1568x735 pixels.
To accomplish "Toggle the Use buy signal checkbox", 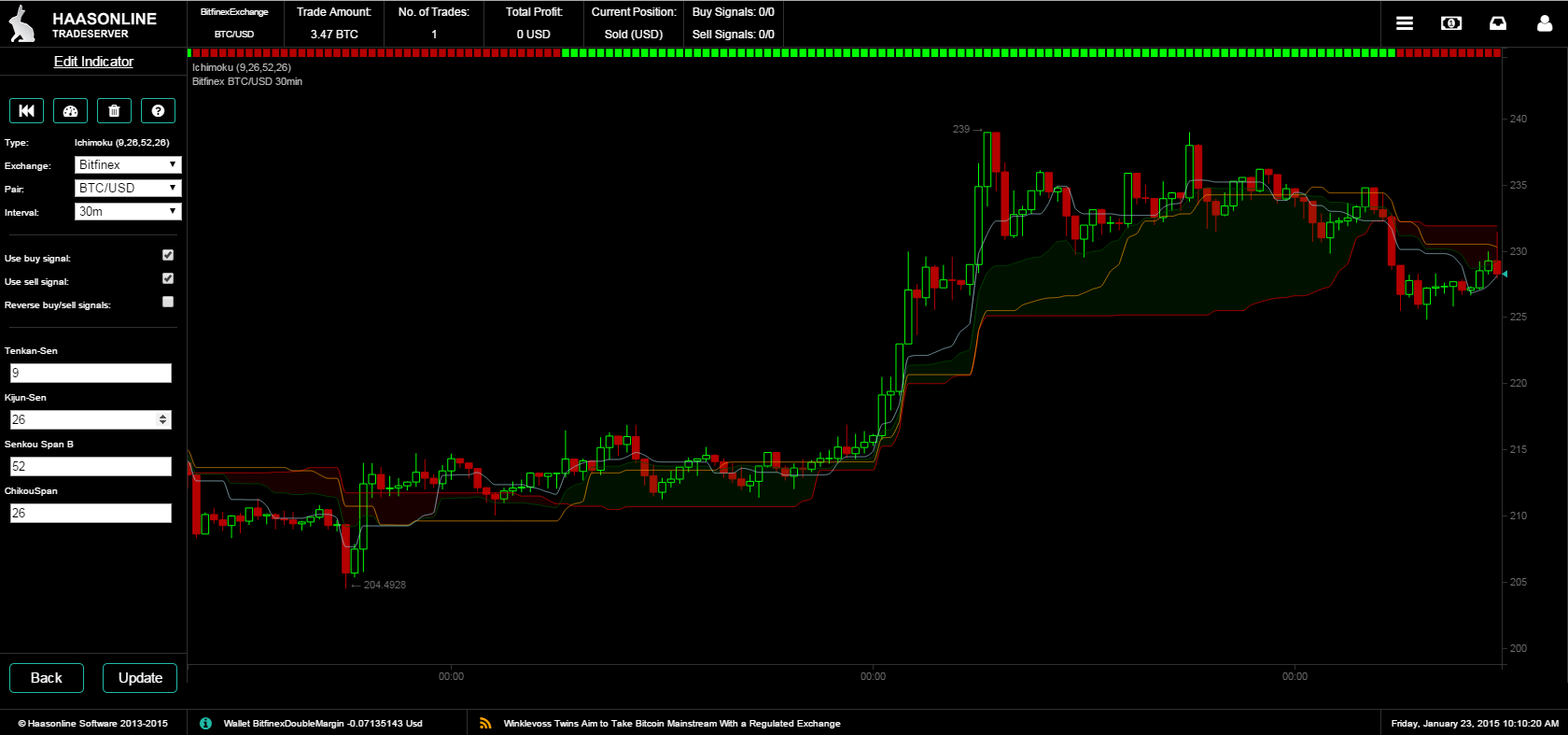I will click(x=168, y=255).
